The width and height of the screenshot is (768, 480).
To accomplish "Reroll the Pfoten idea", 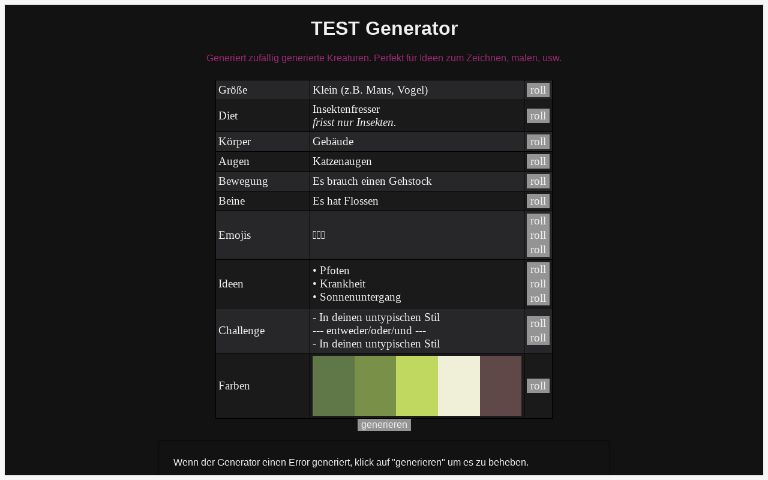I will (x=538, y=270).
